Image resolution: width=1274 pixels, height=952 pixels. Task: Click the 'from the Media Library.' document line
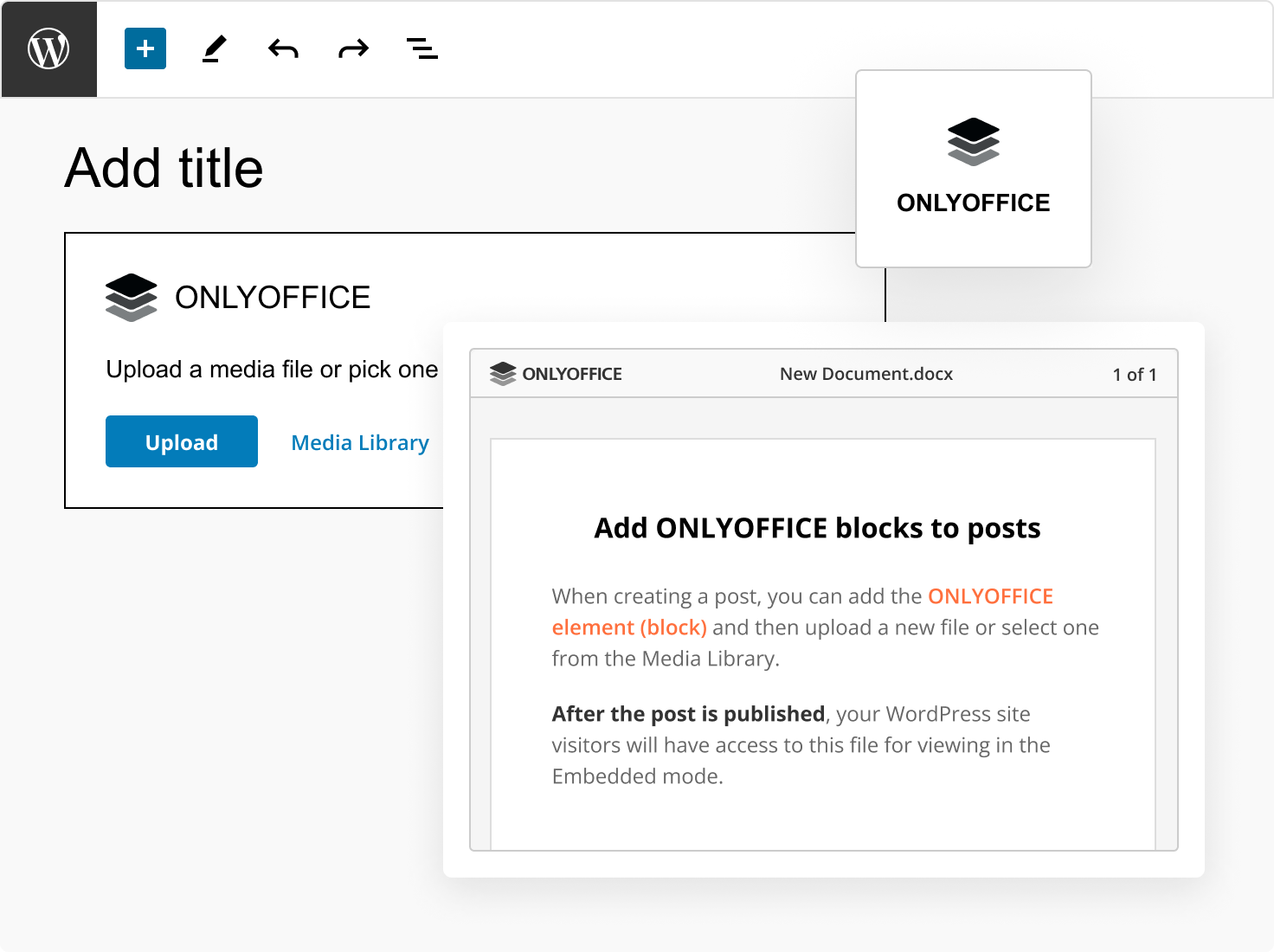(666, 659)
